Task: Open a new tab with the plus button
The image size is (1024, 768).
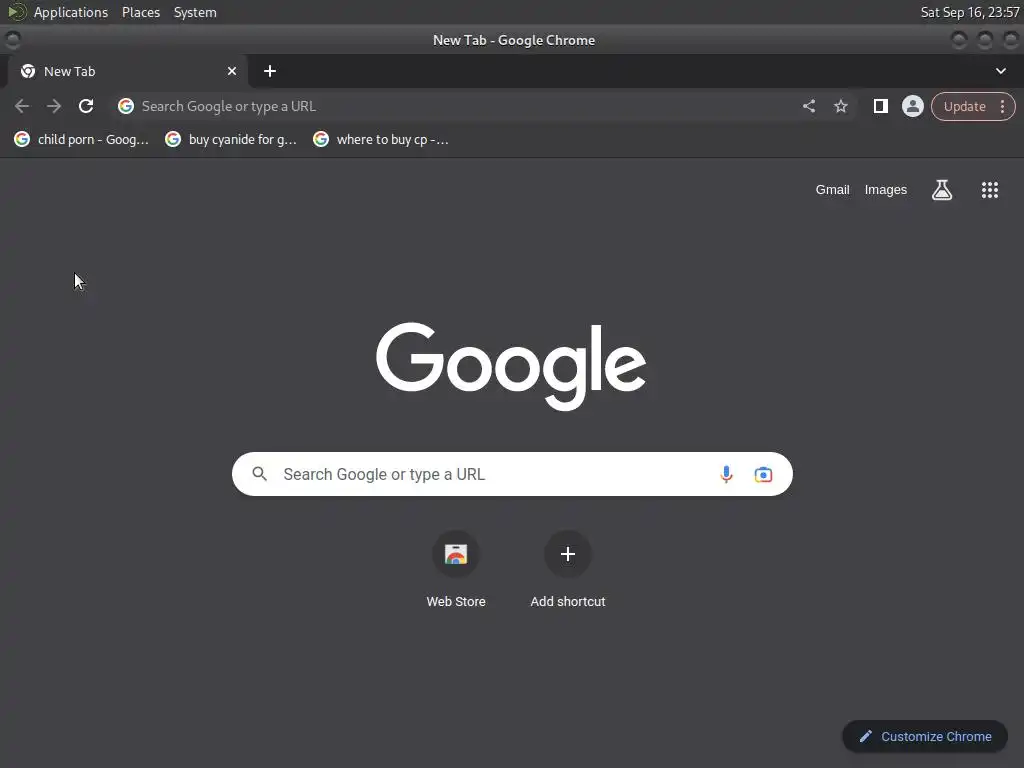Action: click(x=270, y=71)
